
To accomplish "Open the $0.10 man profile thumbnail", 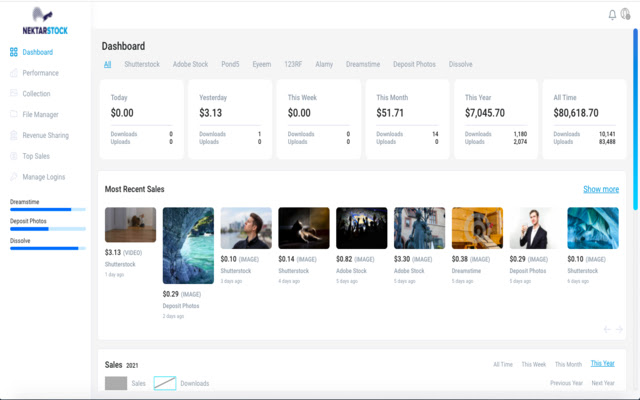I will (246, 228).
